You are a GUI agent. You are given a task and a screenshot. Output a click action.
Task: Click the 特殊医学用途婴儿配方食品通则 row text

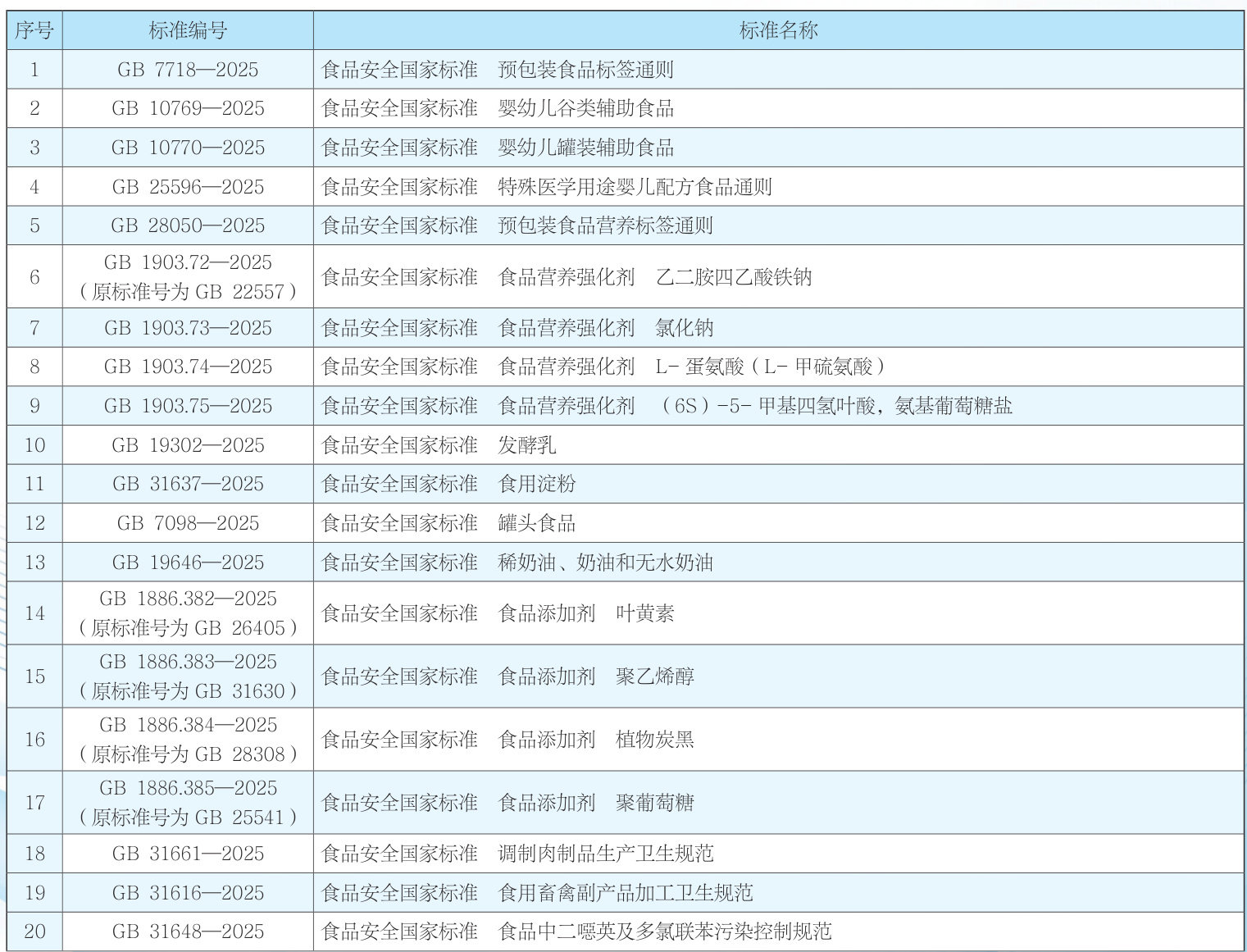click(635, 187)
